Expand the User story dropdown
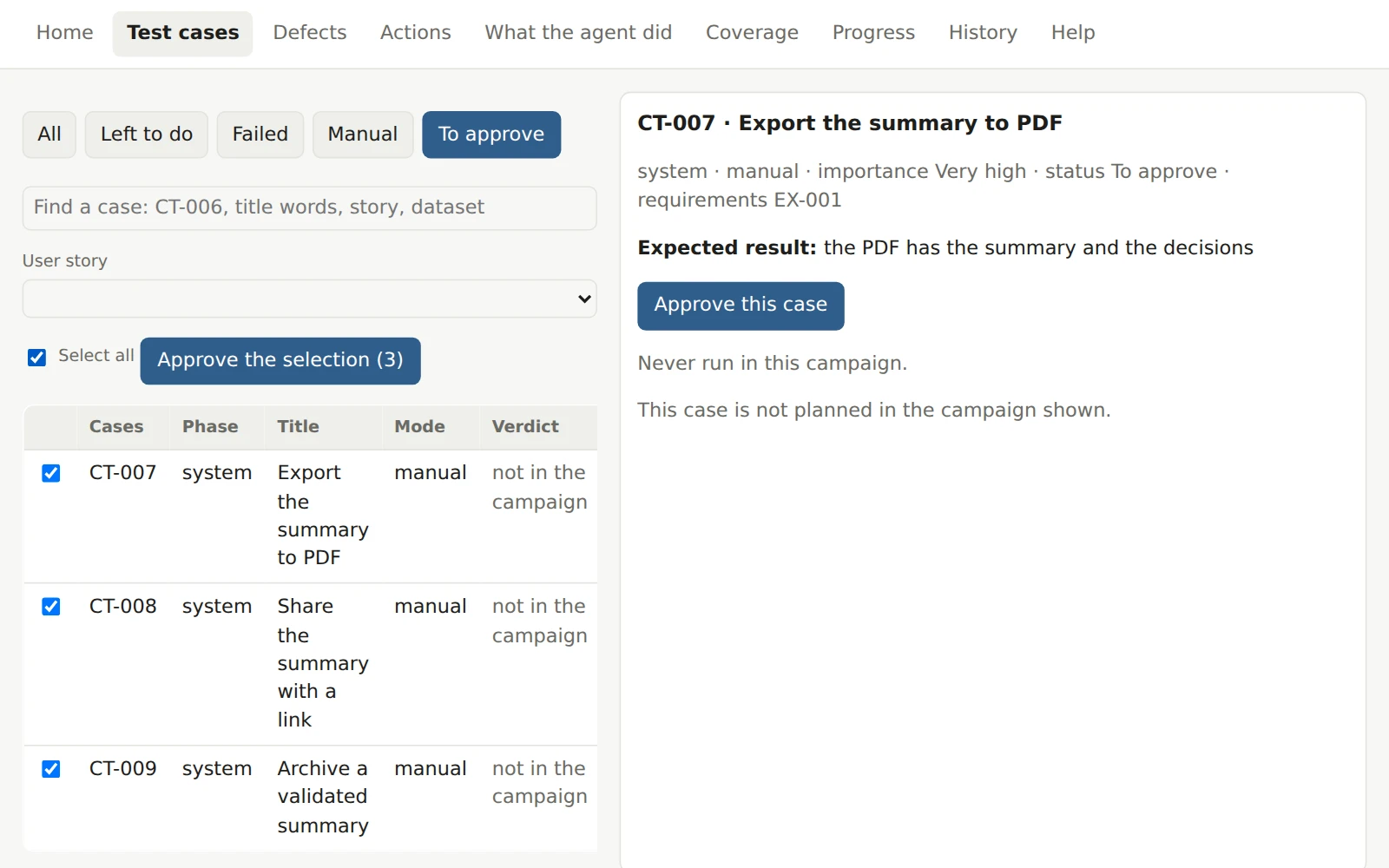This screenshot has width=1389, height=868. click(x=309, y=299)
